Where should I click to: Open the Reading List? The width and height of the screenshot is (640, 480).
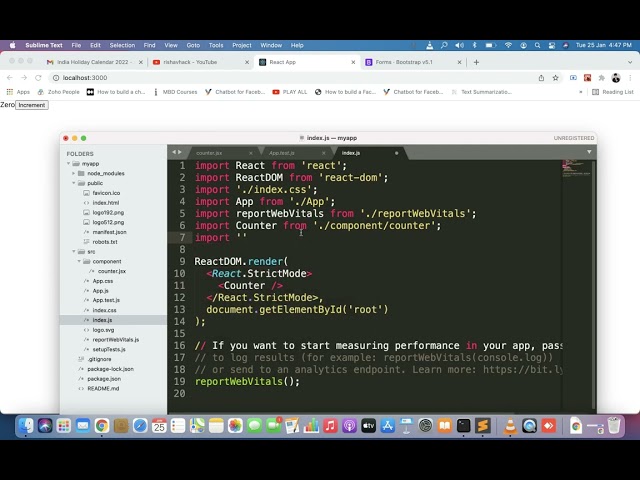[x=613, y=92]
